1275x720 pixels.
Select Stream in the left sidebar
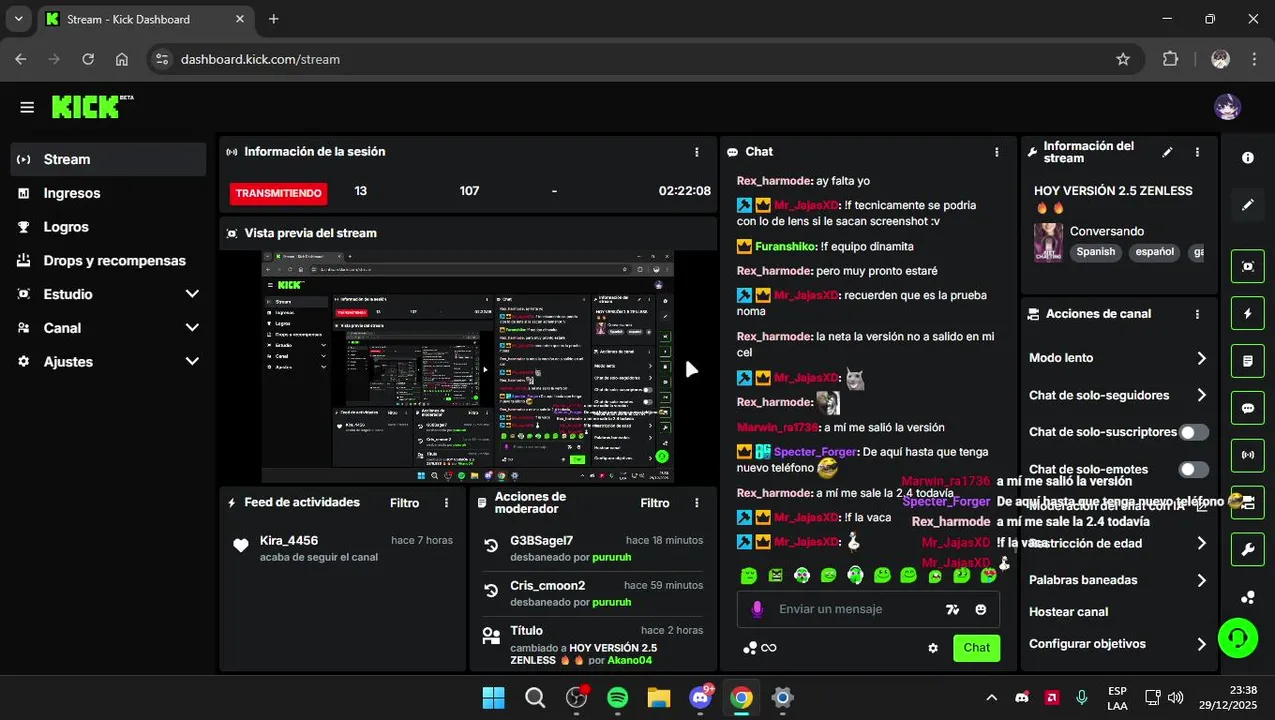pos(108,159)
